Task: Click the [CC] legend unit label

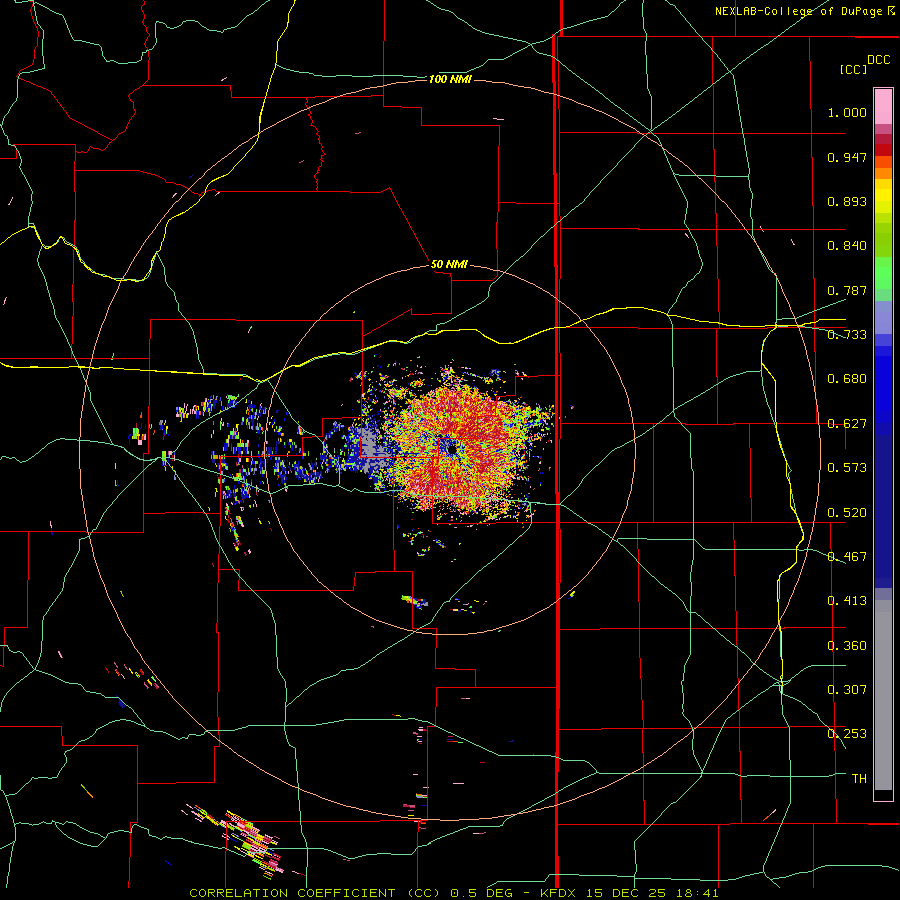Action: pos(853,69)
